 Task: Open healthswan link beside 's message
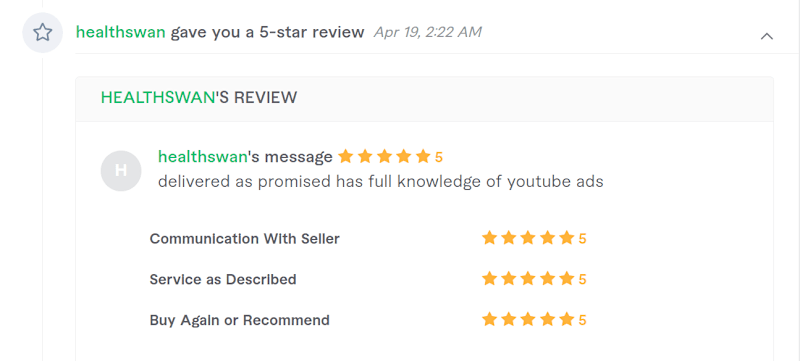pos(203,157)
